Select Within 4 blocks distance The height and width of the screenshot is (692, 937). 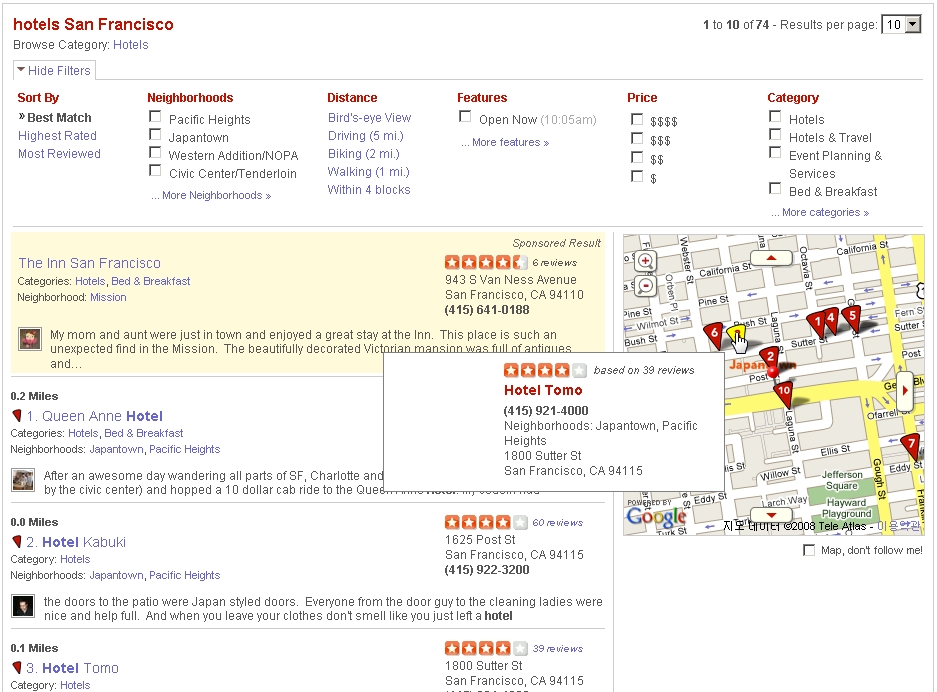pos(369,189)
